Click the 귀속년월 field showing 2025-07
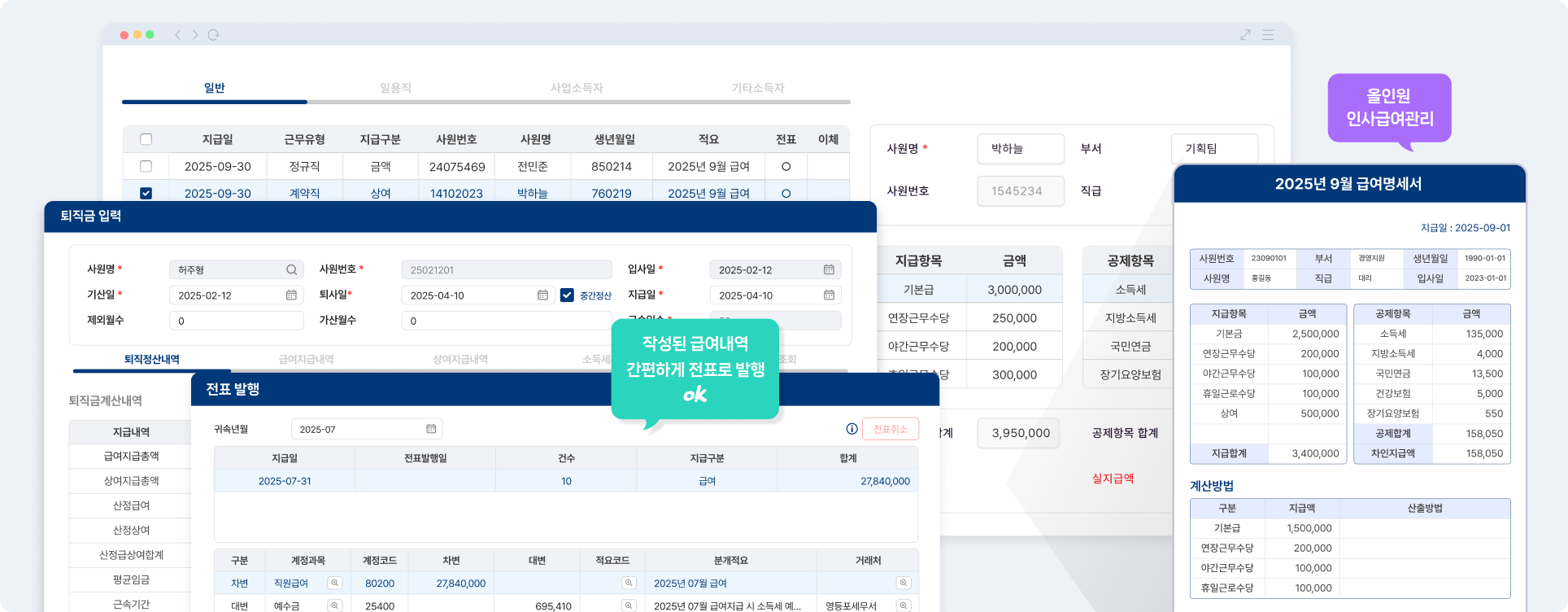 coord(367,429)
